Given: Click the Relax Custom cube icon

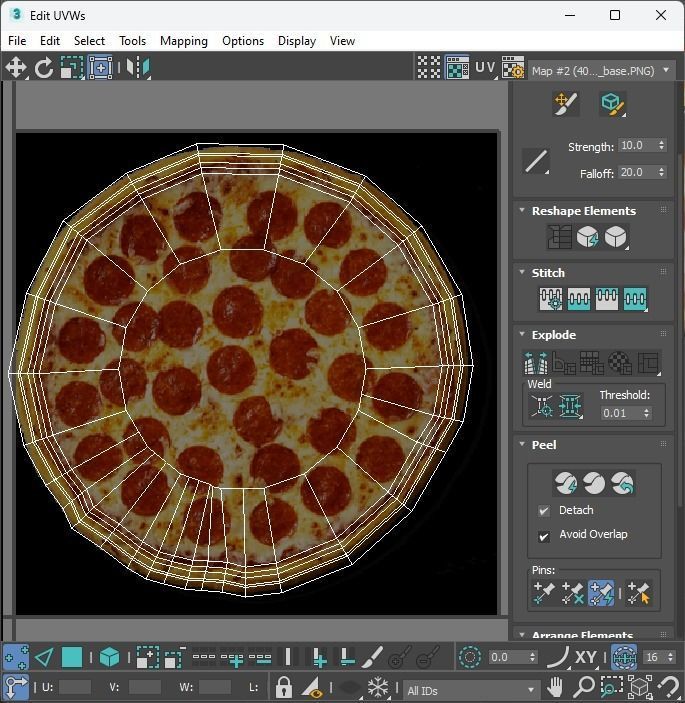Looking at the screenshot, I should (616, 236).
